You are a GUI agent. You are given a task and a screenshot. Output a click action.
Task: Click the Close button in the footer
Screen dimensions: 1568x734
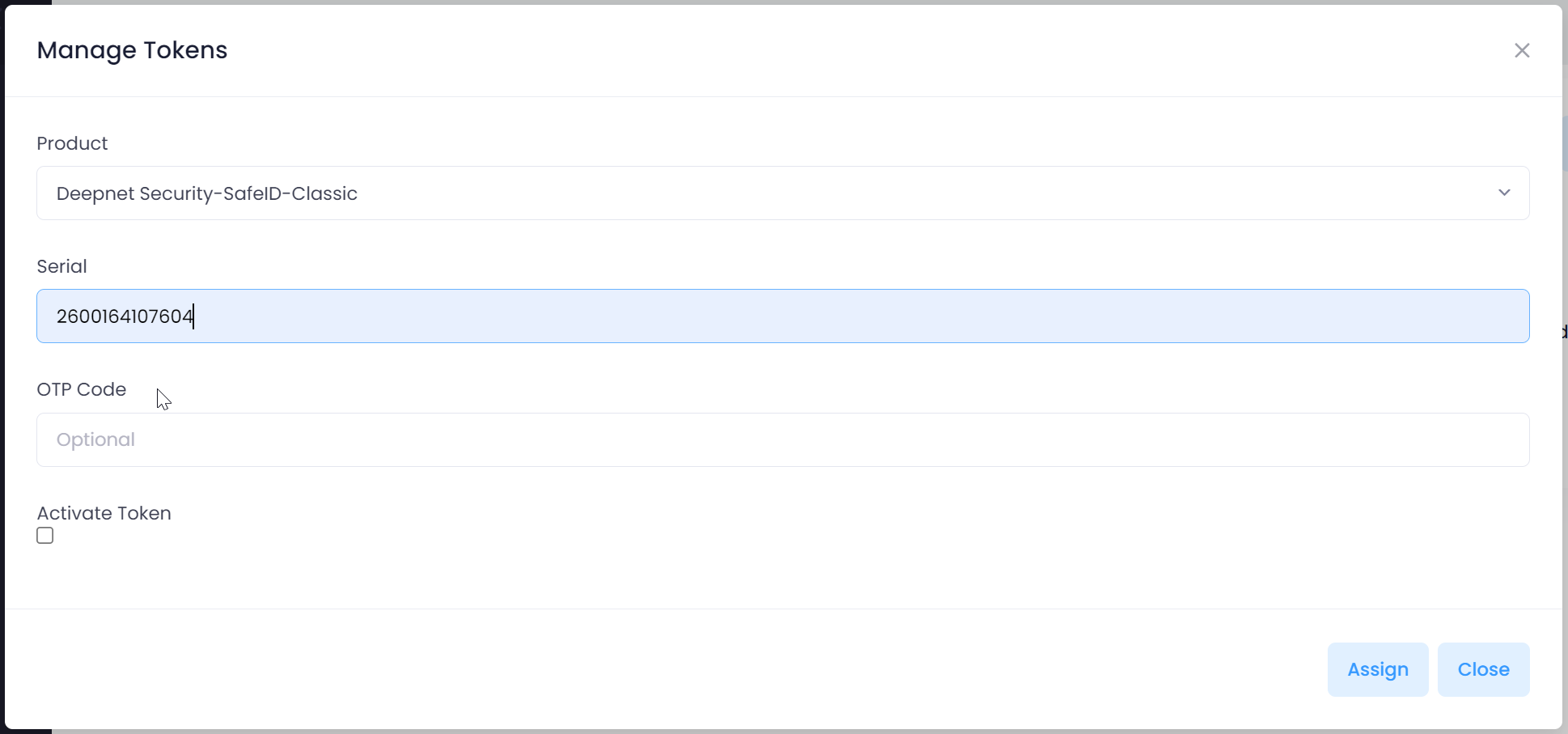[1483, 669]
